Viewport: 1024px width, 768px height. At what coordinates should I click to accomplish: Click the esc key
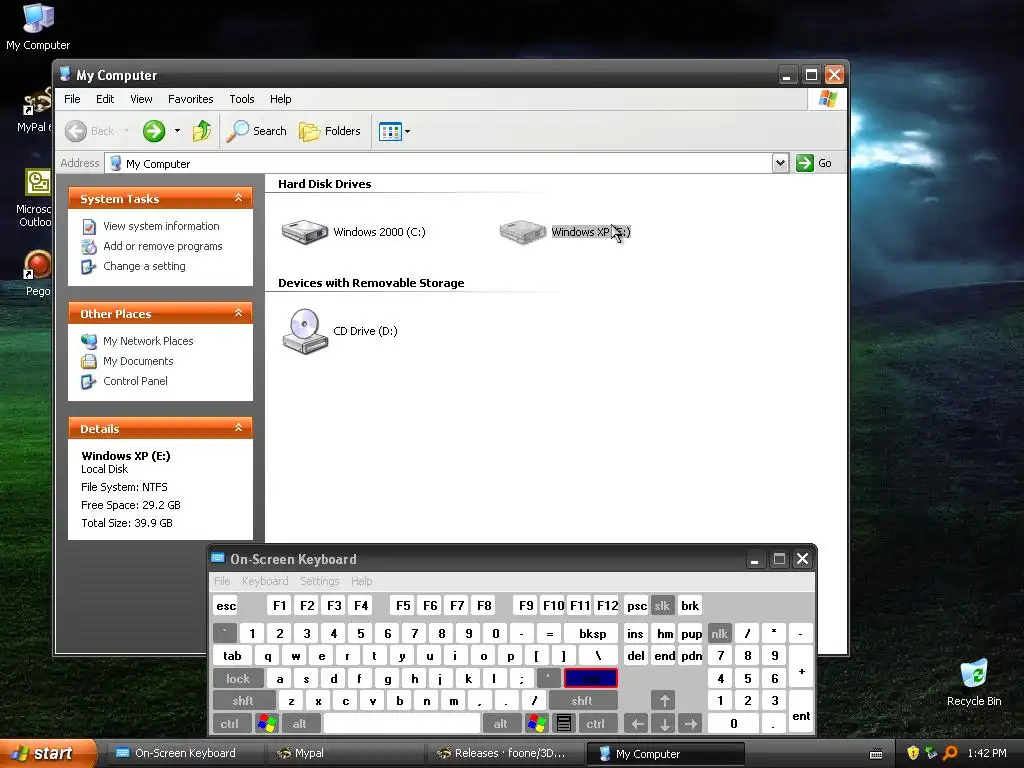pyautogui.click(x=226, y=606)
